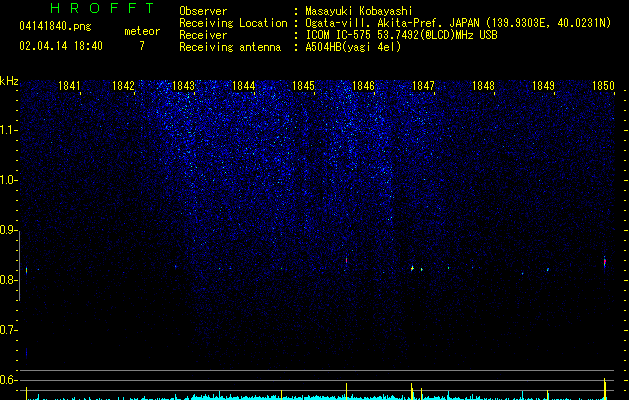Click the Receiving Location label

(233, 23)
